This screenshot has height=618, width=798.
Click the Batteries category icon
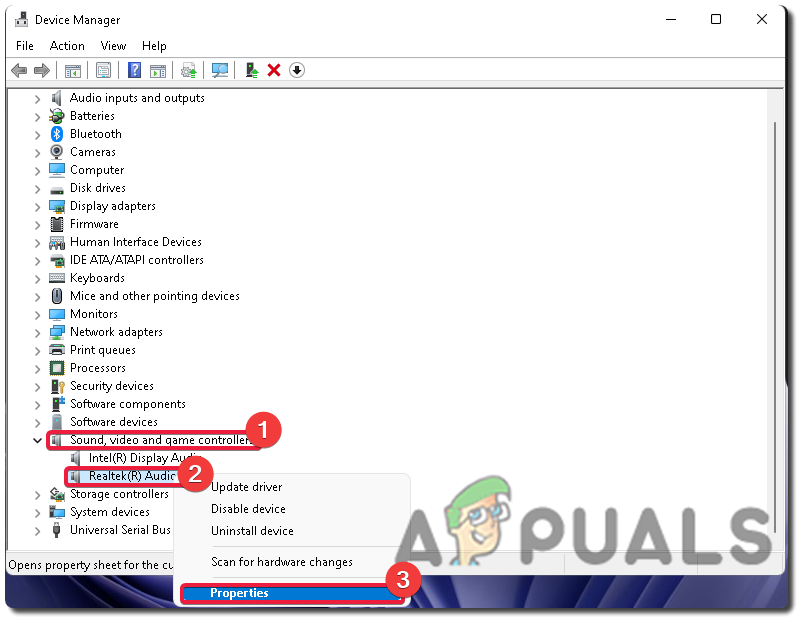pyautogui.click(x=56, y=116)
